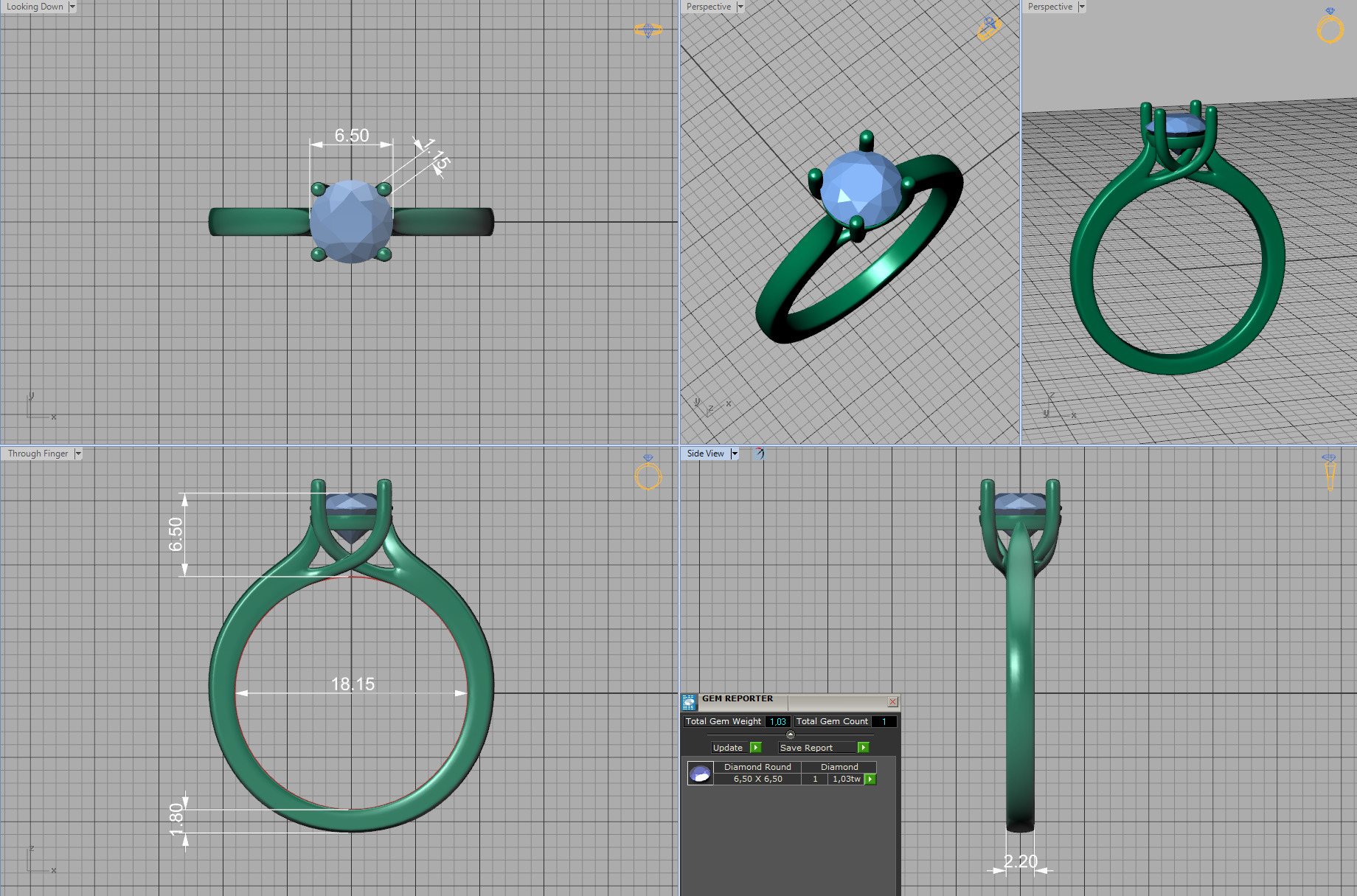The height and width of the screenshot is (896, 1357).
Task: Click the 6,50 X 6,50 size cell
Action: [757, 779]
